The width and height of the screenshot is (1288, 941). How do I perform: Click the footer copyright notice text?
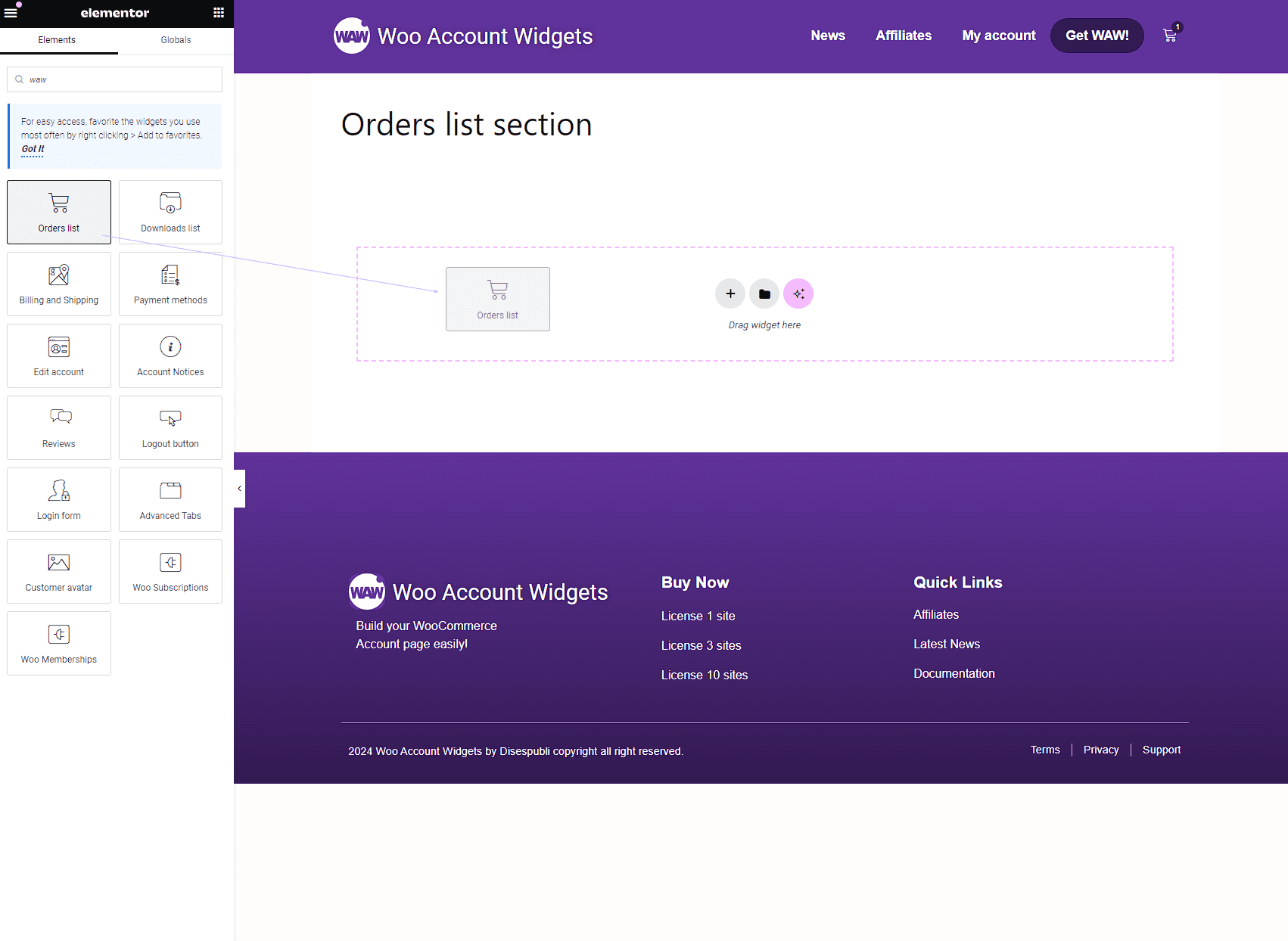tap(515, 751)
